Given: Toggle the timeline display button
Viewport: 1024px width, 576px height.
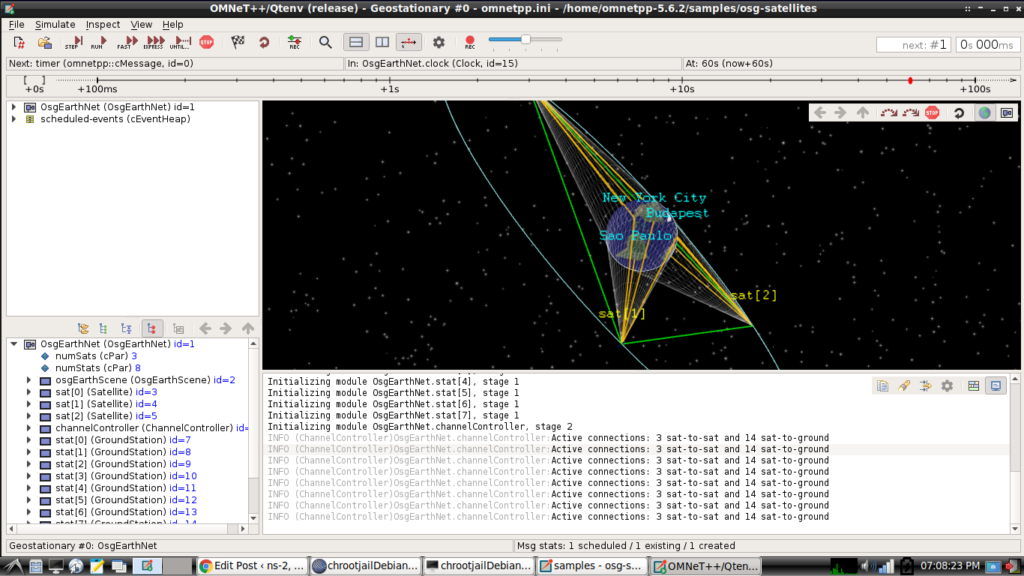Looking at the screenshot, I should (409, 42).
